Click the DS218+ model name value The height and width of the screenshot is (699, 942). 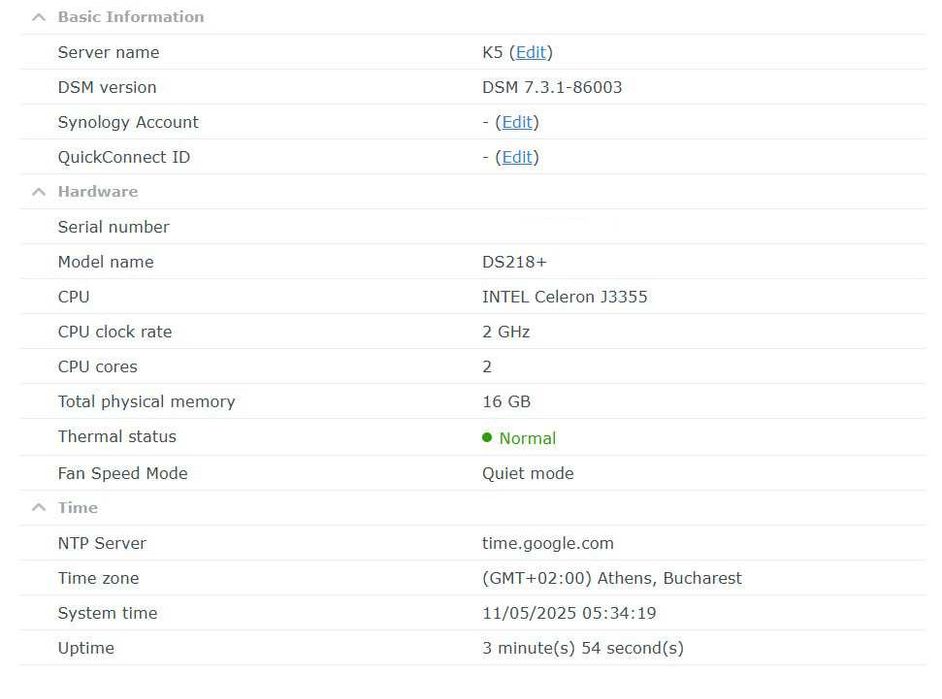[x=514, y=262]
